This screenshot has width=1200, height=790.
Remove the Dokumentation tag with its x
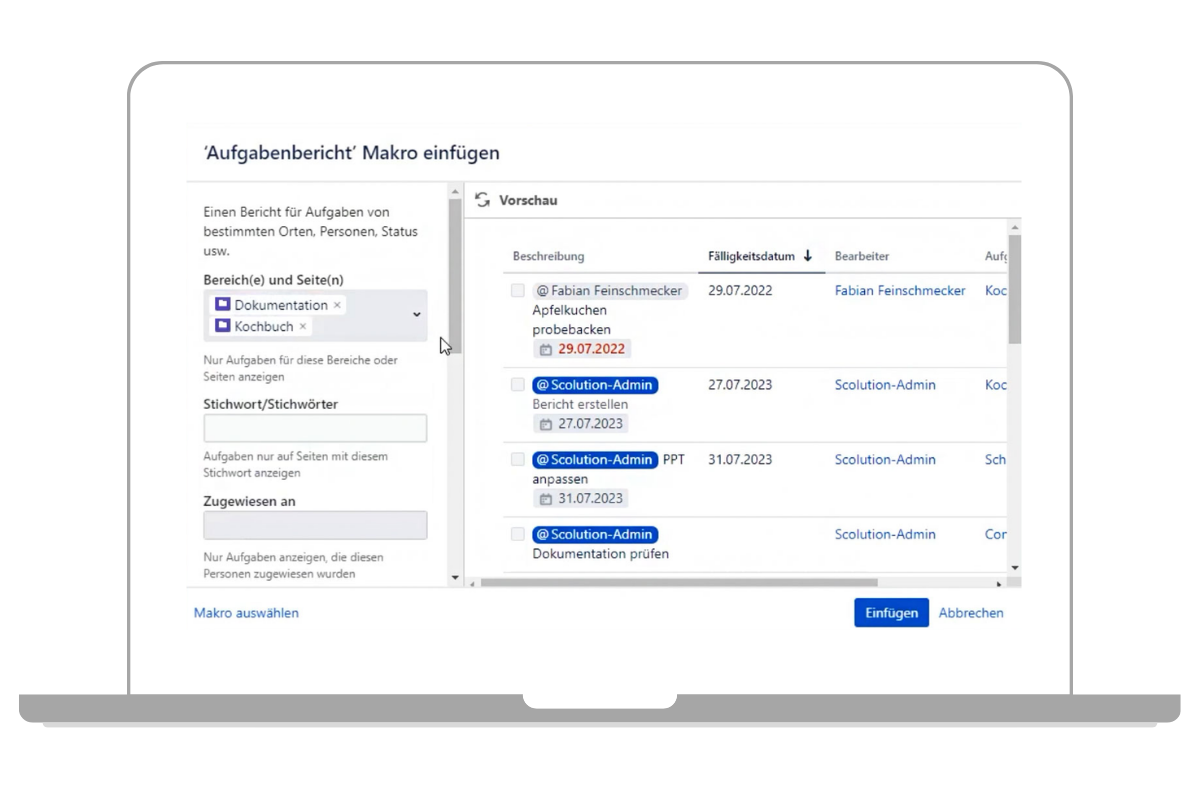(x=337, y=305)
